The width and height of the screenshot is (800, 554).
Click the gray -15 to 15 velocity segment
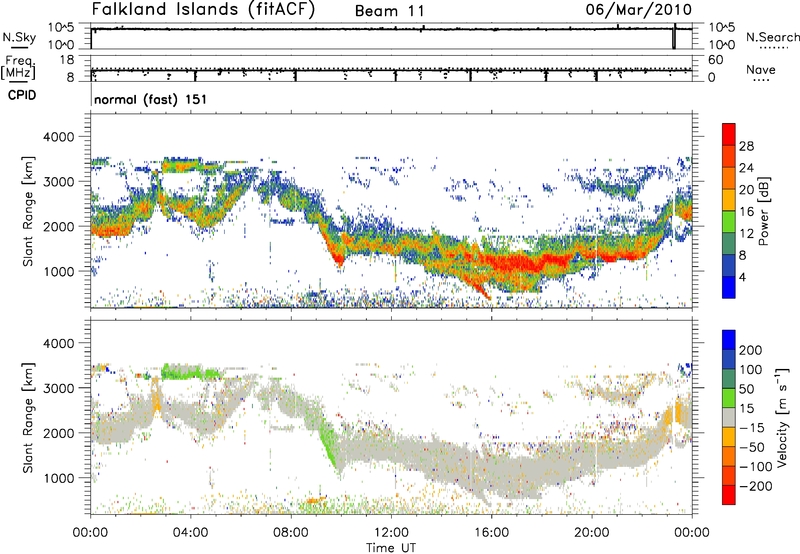tap(729, 417)
